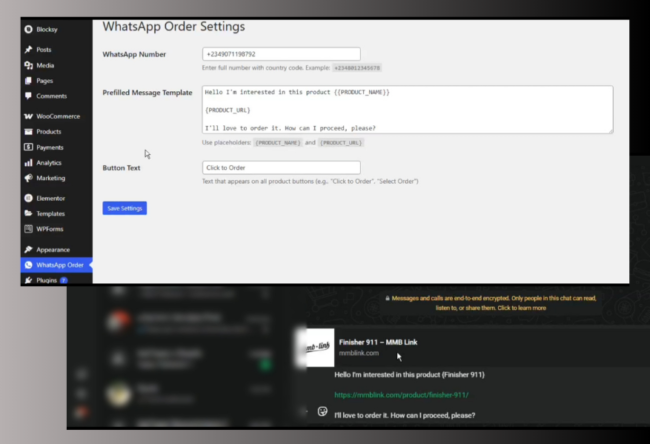This screenshot has width=650, height=444.
Task: Click the Prefilled Message Template textarea
Action: coord(407,110)
